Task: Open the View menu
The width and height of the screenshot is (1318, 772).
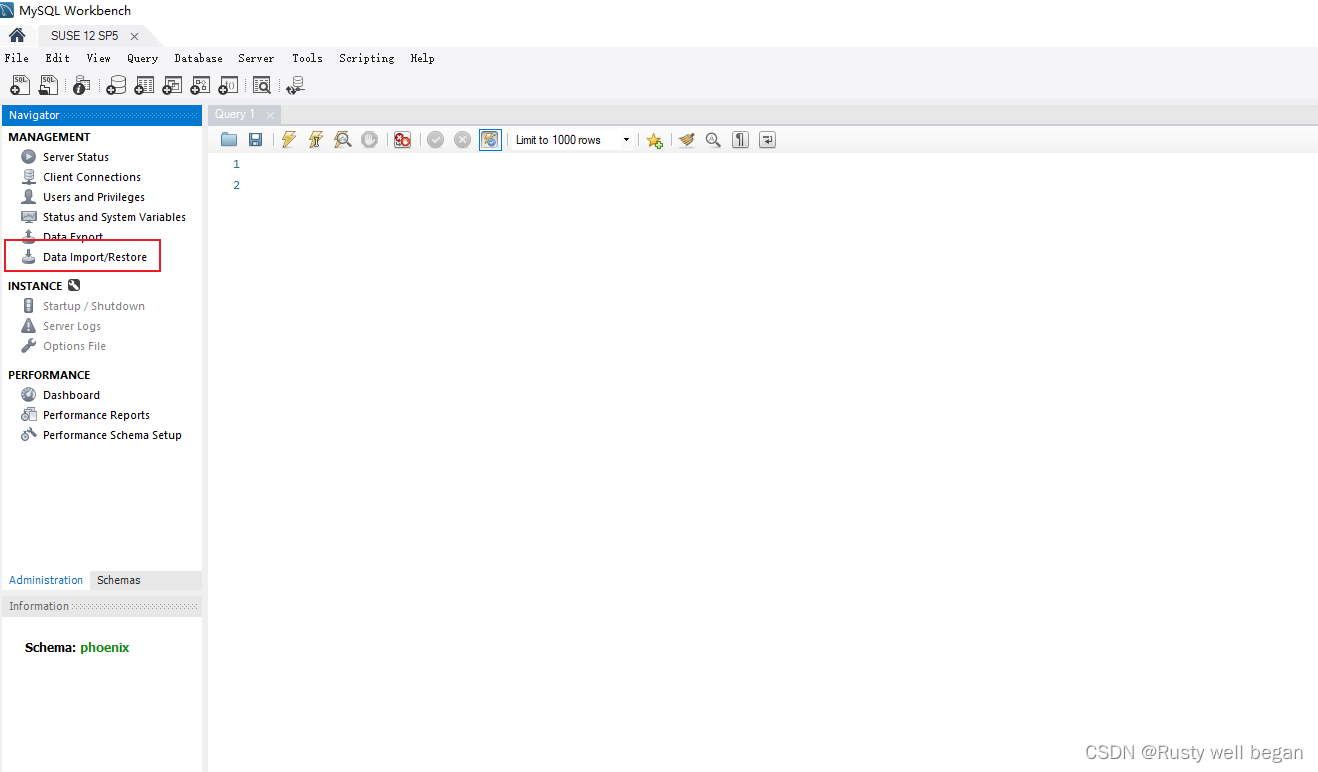Action: pyautogui.click(x=98, y=58)
